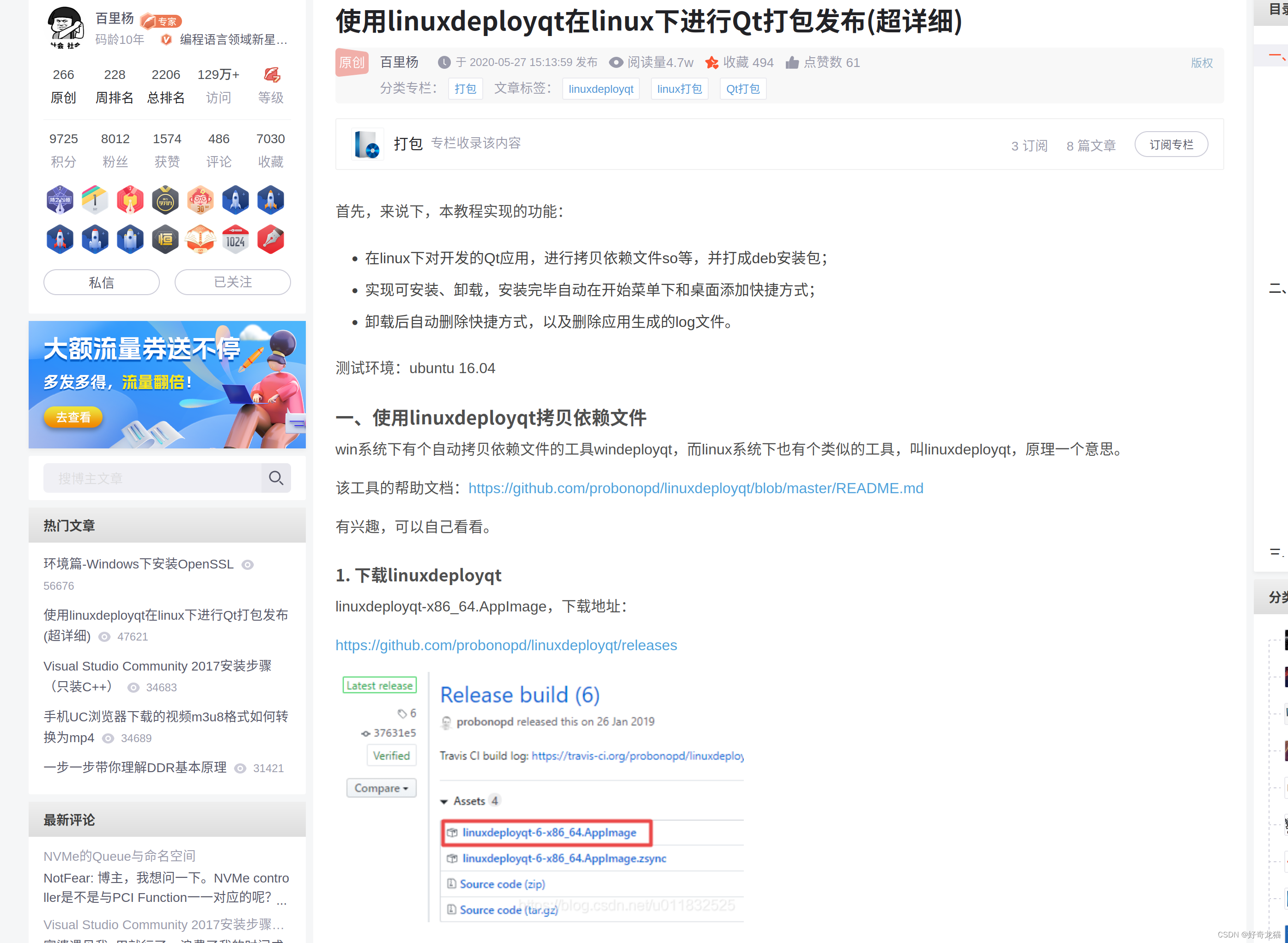Viewport: 1288px width, 943px height.
Task: Click the verified shield icon before 编程语言领域新星
Action: tap(166, 39)
